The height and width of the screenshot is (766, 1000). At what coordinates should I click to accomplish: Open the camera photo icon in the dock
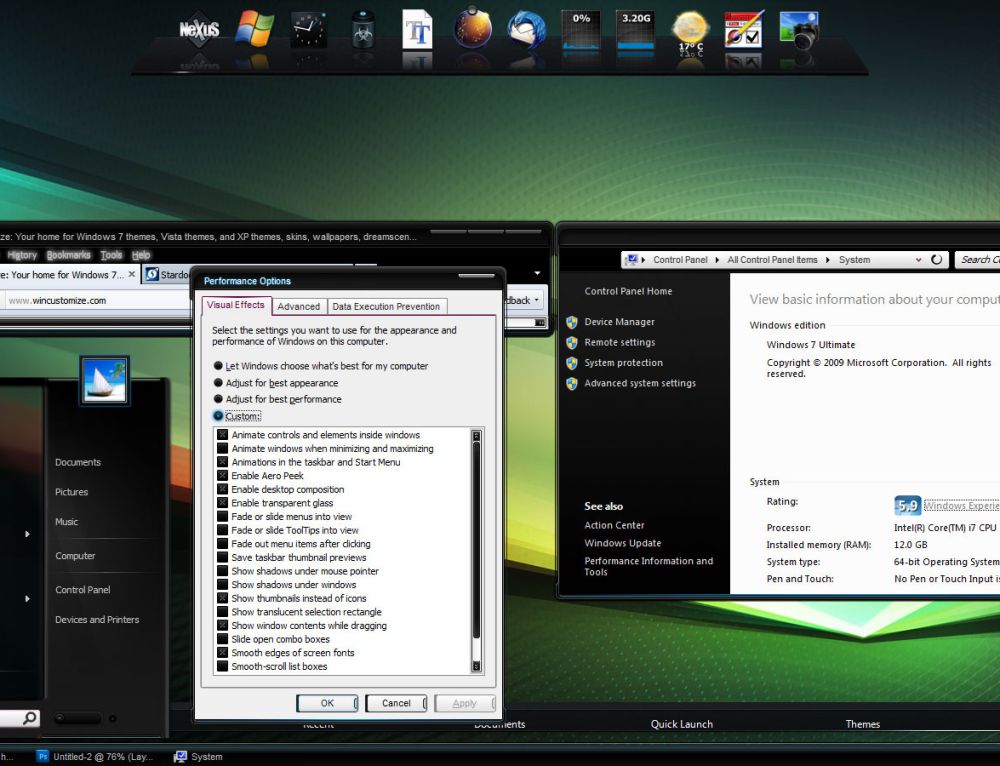tap(799, 29)
